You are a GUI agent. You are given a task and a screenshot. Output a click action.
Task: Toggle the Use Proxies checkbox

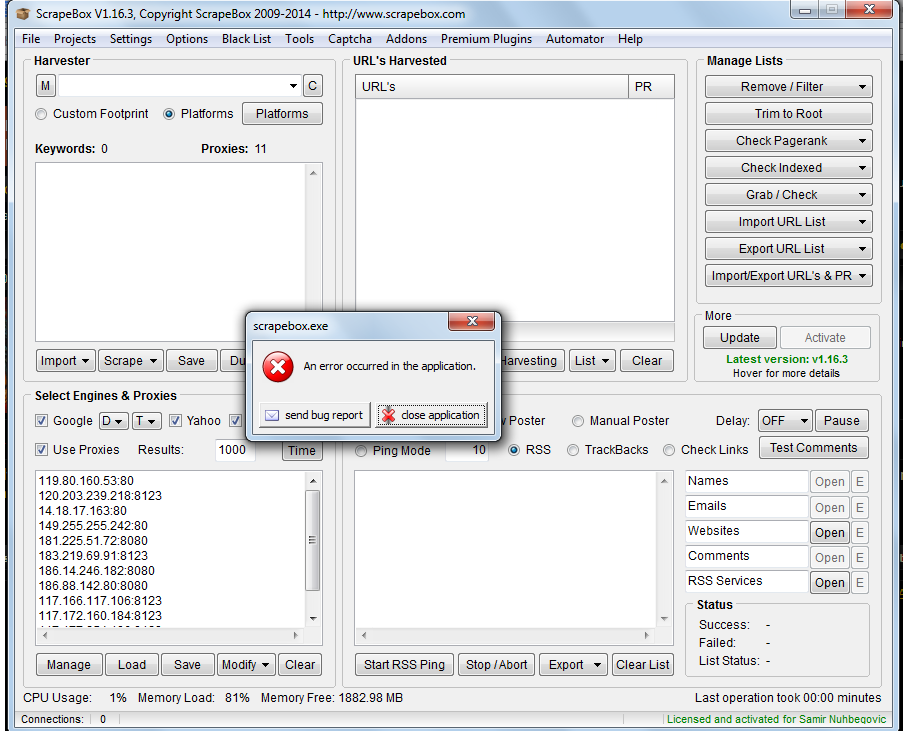coord(42,449)
